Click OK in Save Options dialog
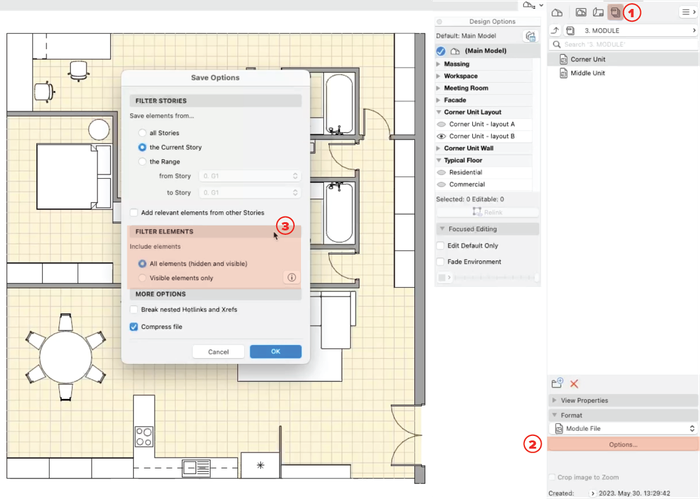The width and height of the screenshot is (700, 499). [x=275, y=352]
